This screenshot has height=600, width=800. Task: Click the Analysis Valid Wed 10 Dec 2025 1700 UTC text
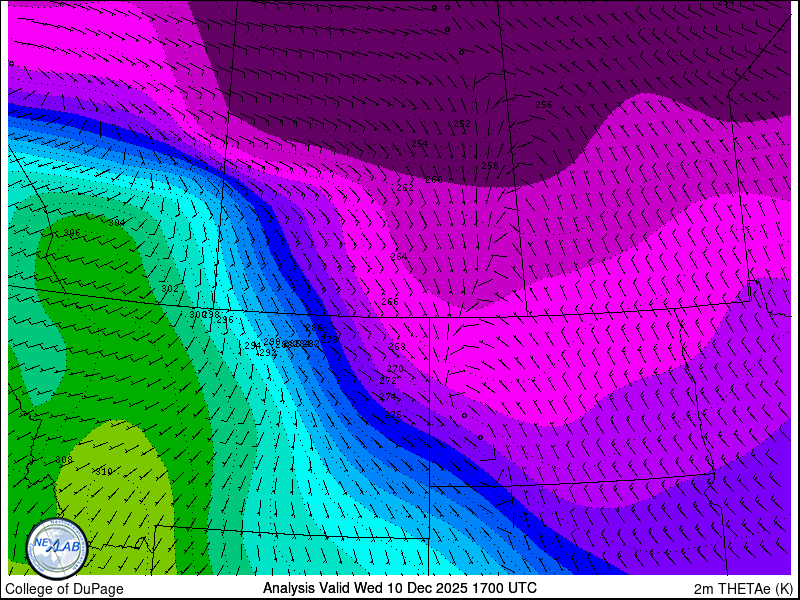click(x=399, y=588)
